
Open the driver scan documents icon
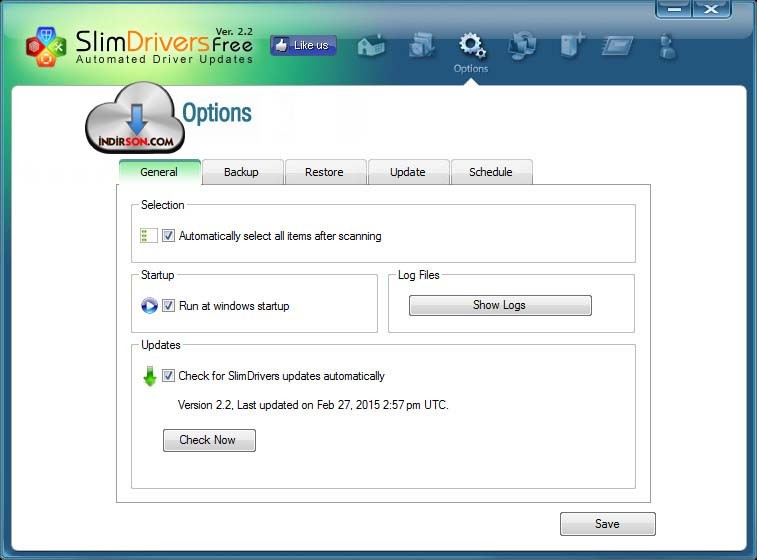(421, 46)
